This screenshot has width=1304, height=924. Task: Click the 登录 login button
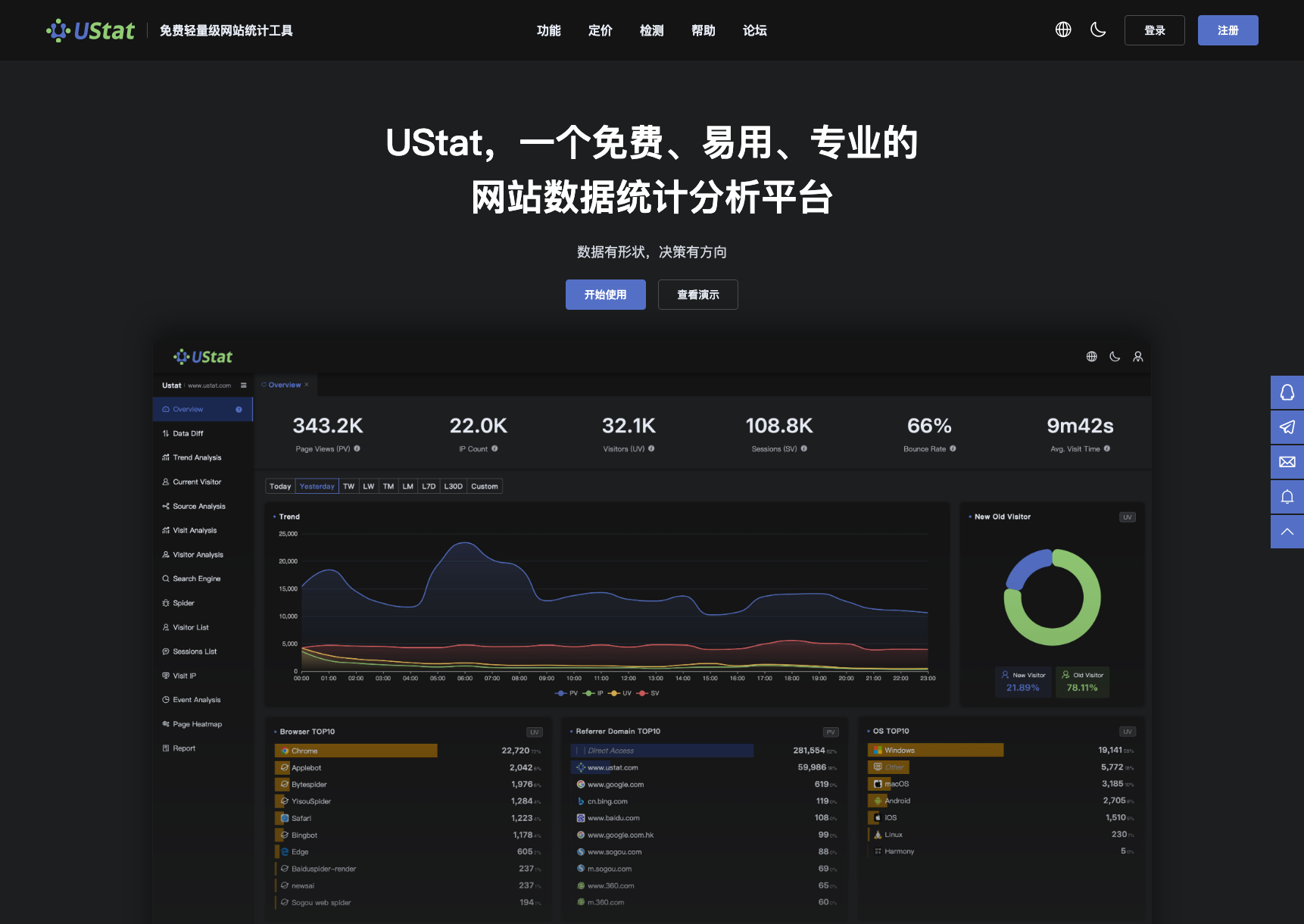(1154, 30)
